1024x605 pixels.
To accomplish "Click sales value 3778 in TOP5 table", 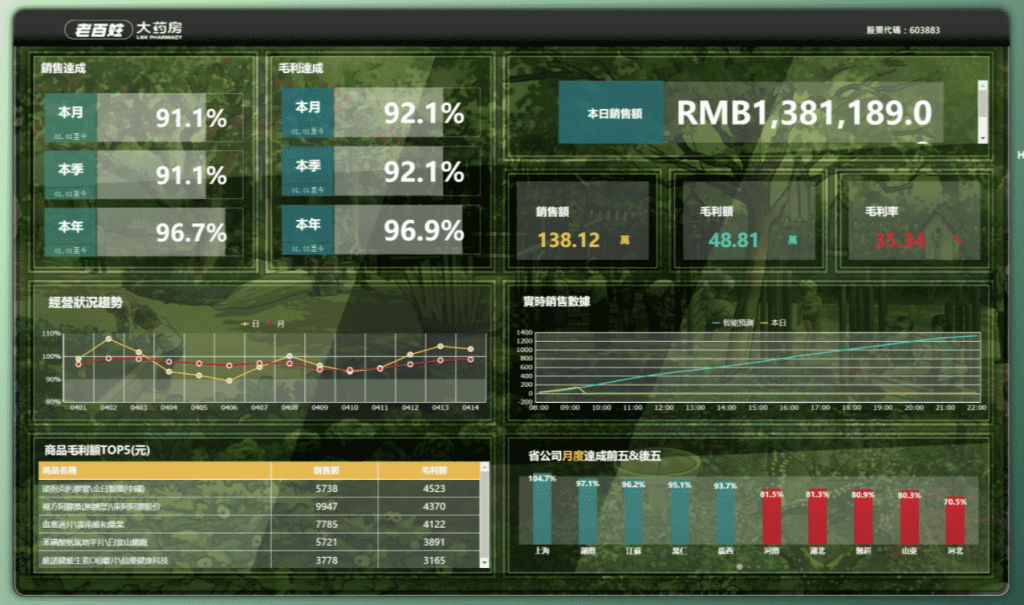I will pos(327,561).
